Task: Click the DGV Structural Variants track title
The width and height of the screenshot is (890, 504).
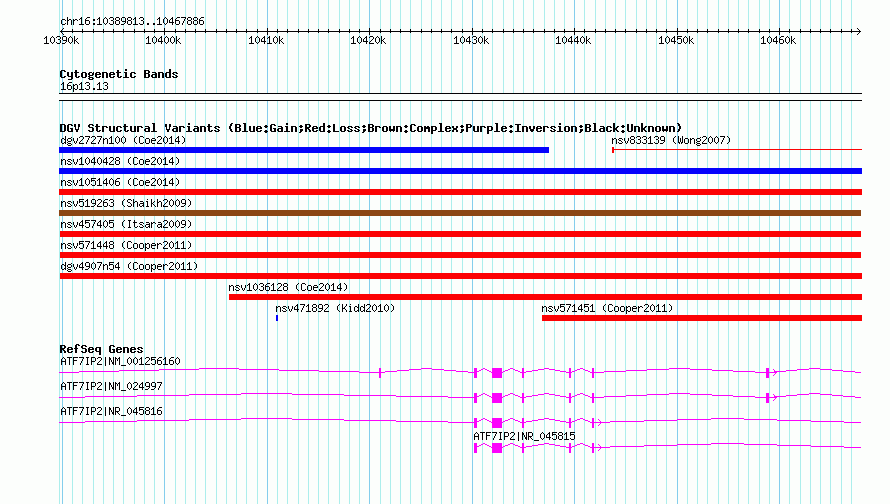Action: 371,128
